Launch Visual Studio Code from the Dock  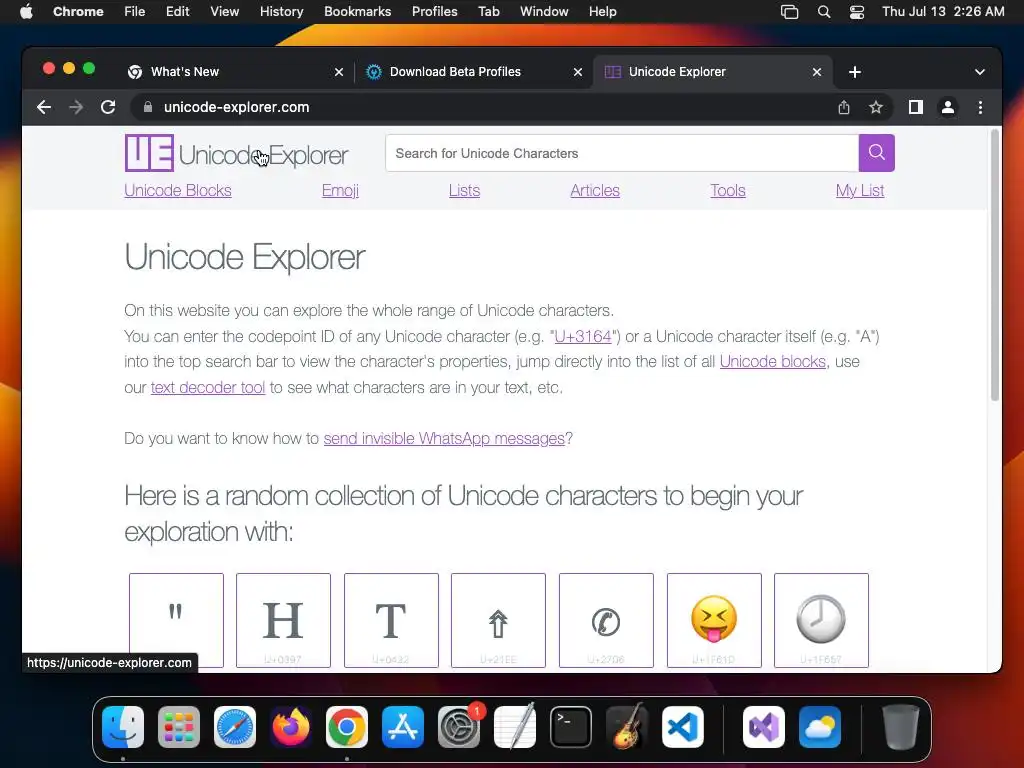click(682, 727)
